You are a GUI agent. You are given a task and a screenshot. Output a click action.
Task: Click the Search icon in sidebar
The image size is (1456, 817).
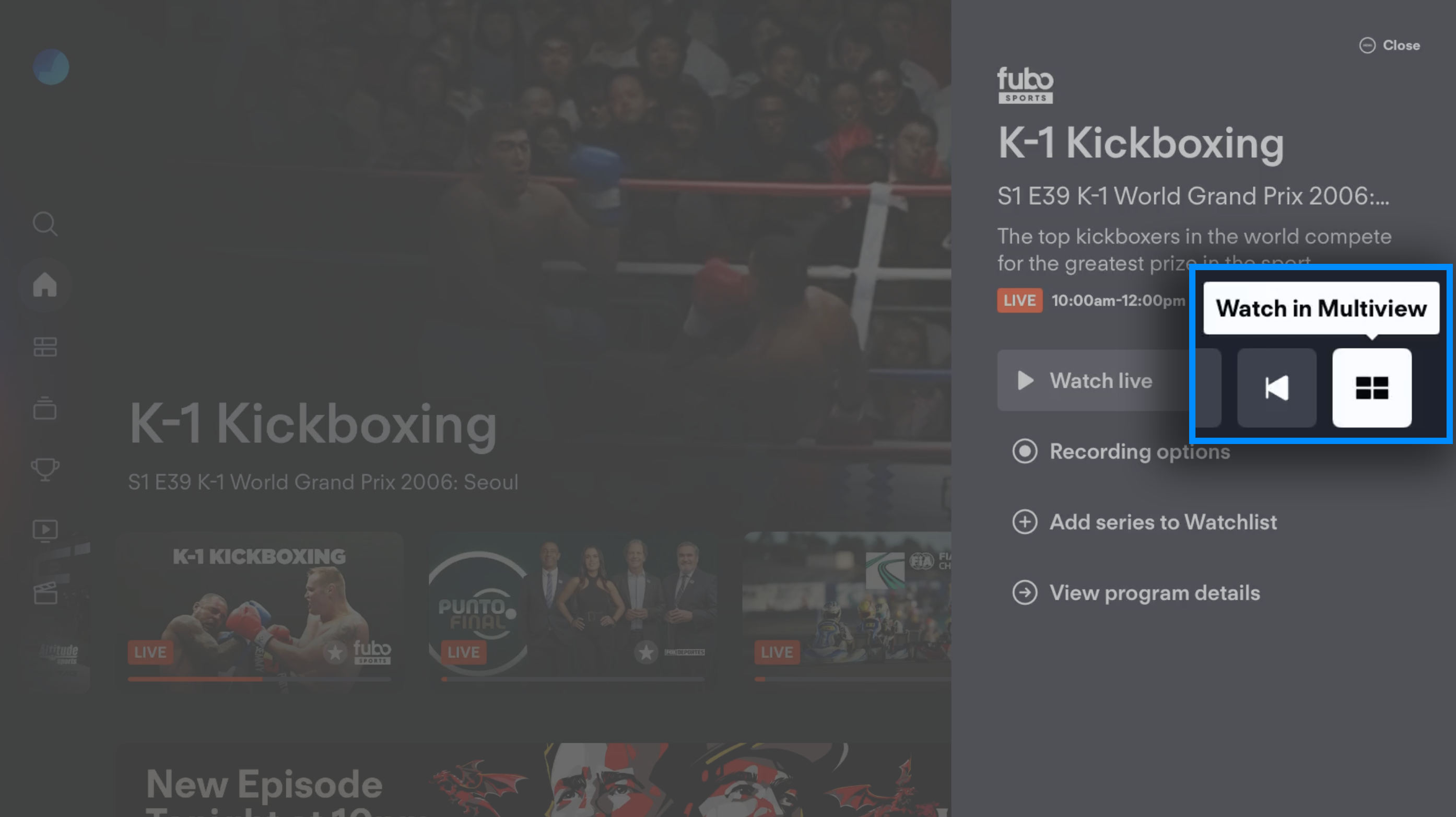pos(45,223)
